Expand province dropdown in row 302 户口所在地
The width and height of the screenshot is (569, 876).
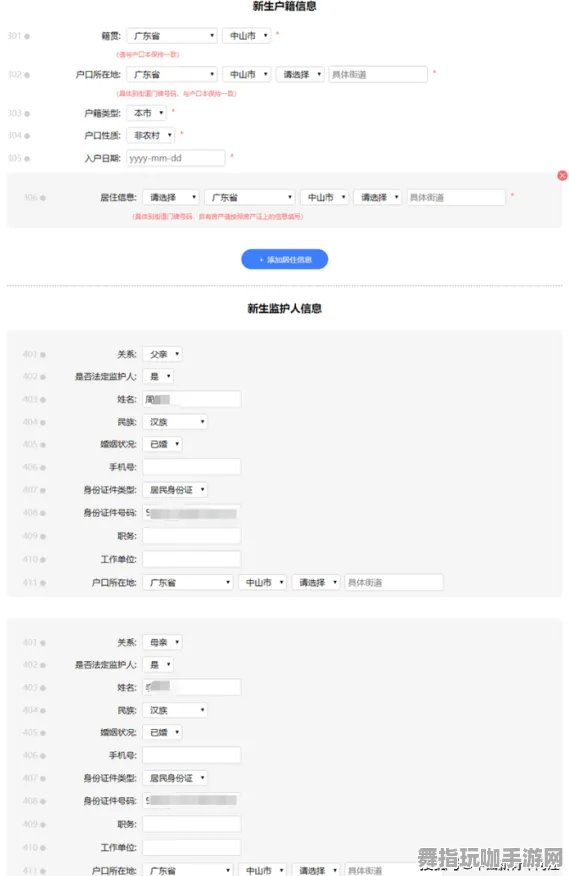pos(172,74)
